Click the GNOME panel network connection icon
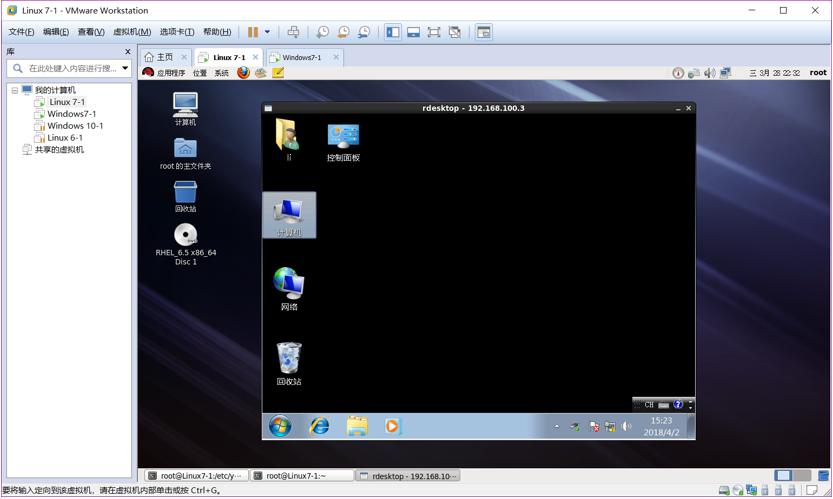833x499 pixels. [x=726, y=73]
